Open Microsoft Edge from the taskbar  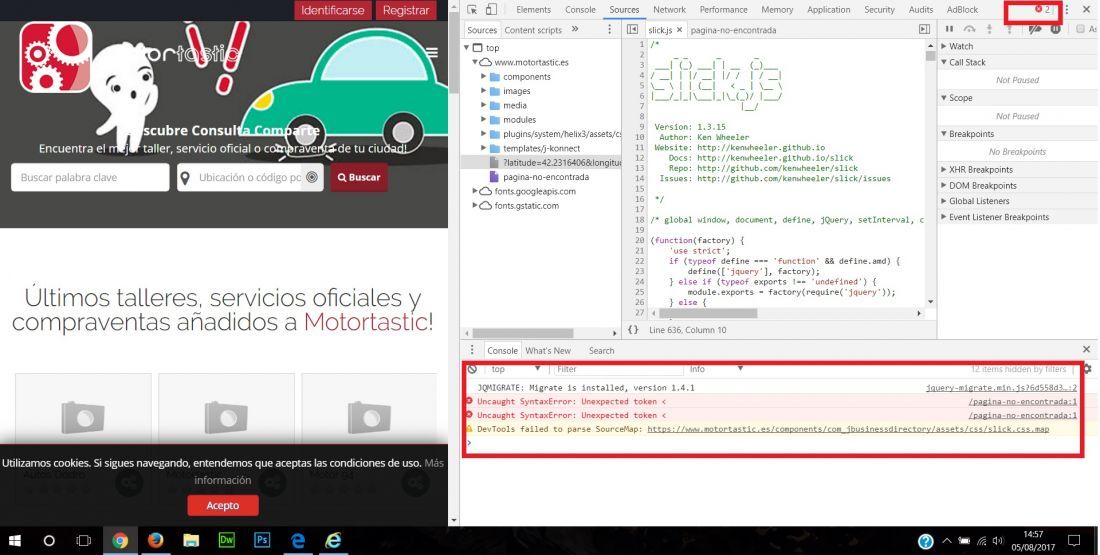(x=298, y=541)
